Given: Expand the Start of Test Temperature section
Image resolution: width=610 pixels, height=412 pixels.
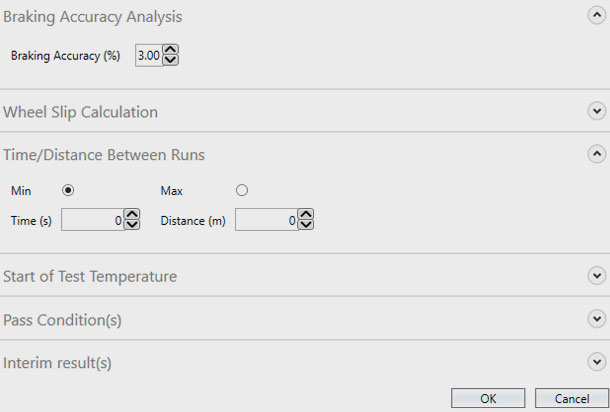Looking at the screenshot, I should (x=597, y=275).
